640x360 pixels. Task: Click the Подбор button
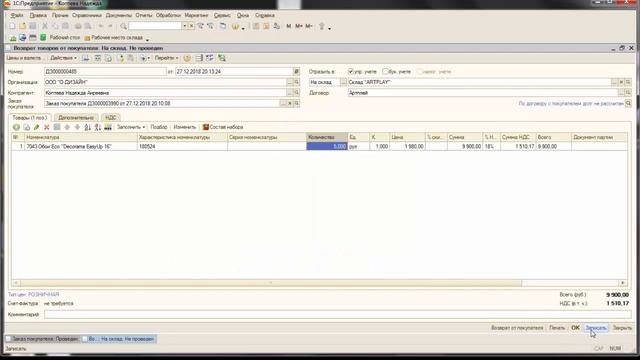pyautogui.click(x=159, y=127)
